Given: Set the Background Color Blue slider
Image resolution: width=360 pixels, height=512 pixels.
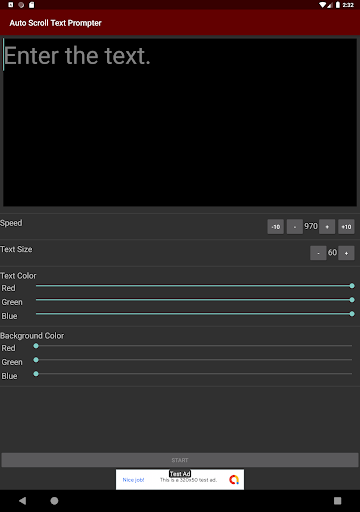Looking at the screenshot, I should point(194,374).
